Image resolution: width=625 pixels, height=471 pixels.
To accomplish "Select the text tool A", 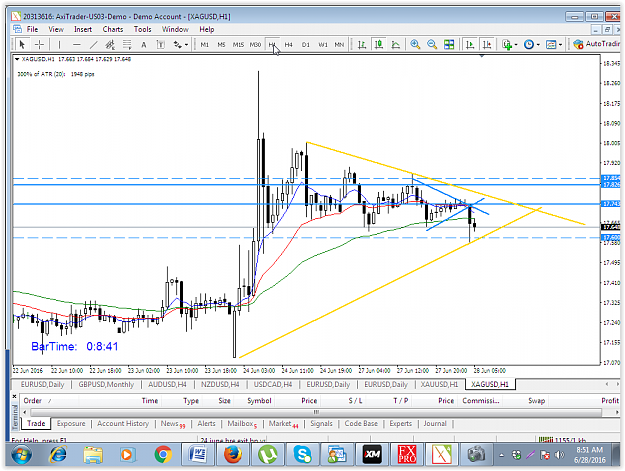I will (x=143, y=45).
